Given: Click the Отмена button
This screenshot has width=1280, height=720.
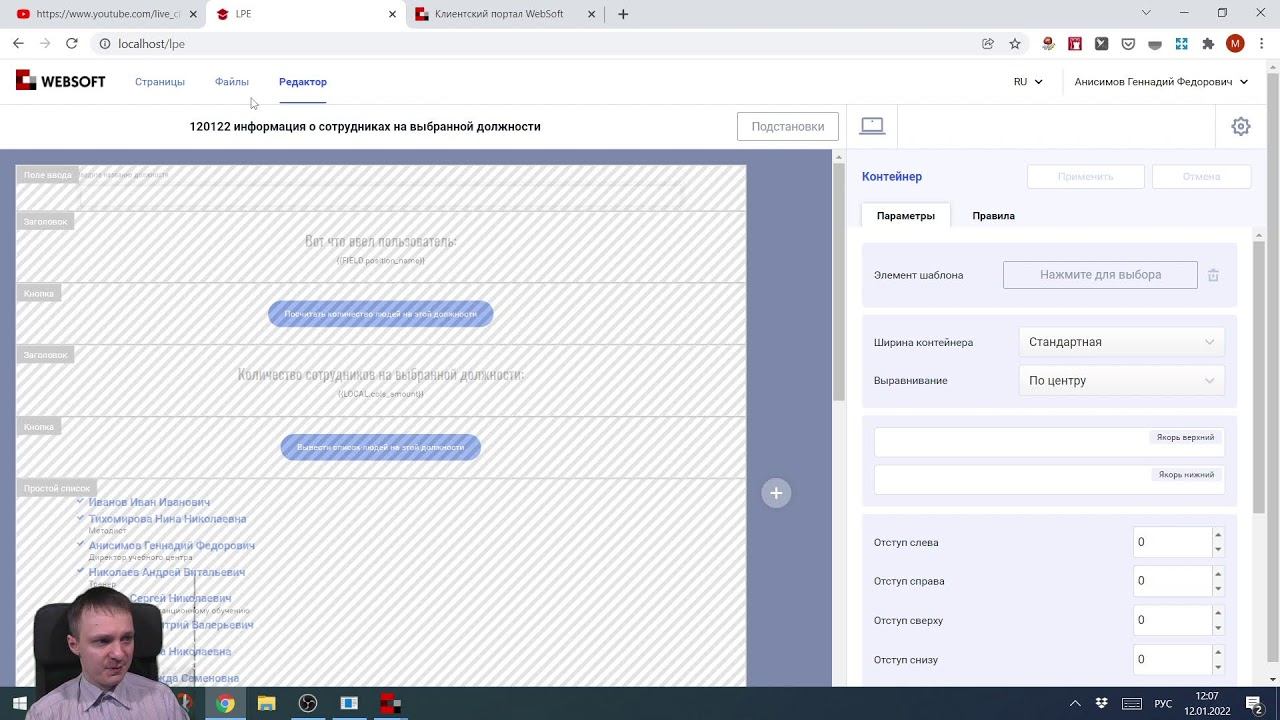Looking at the screenshot, I should (1201, 177).
